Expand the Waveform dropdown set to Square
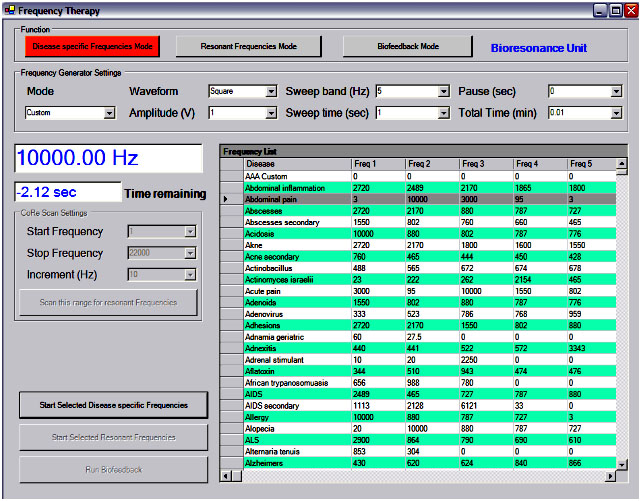Viewport: 642px width, 501px height. point(271,91)
